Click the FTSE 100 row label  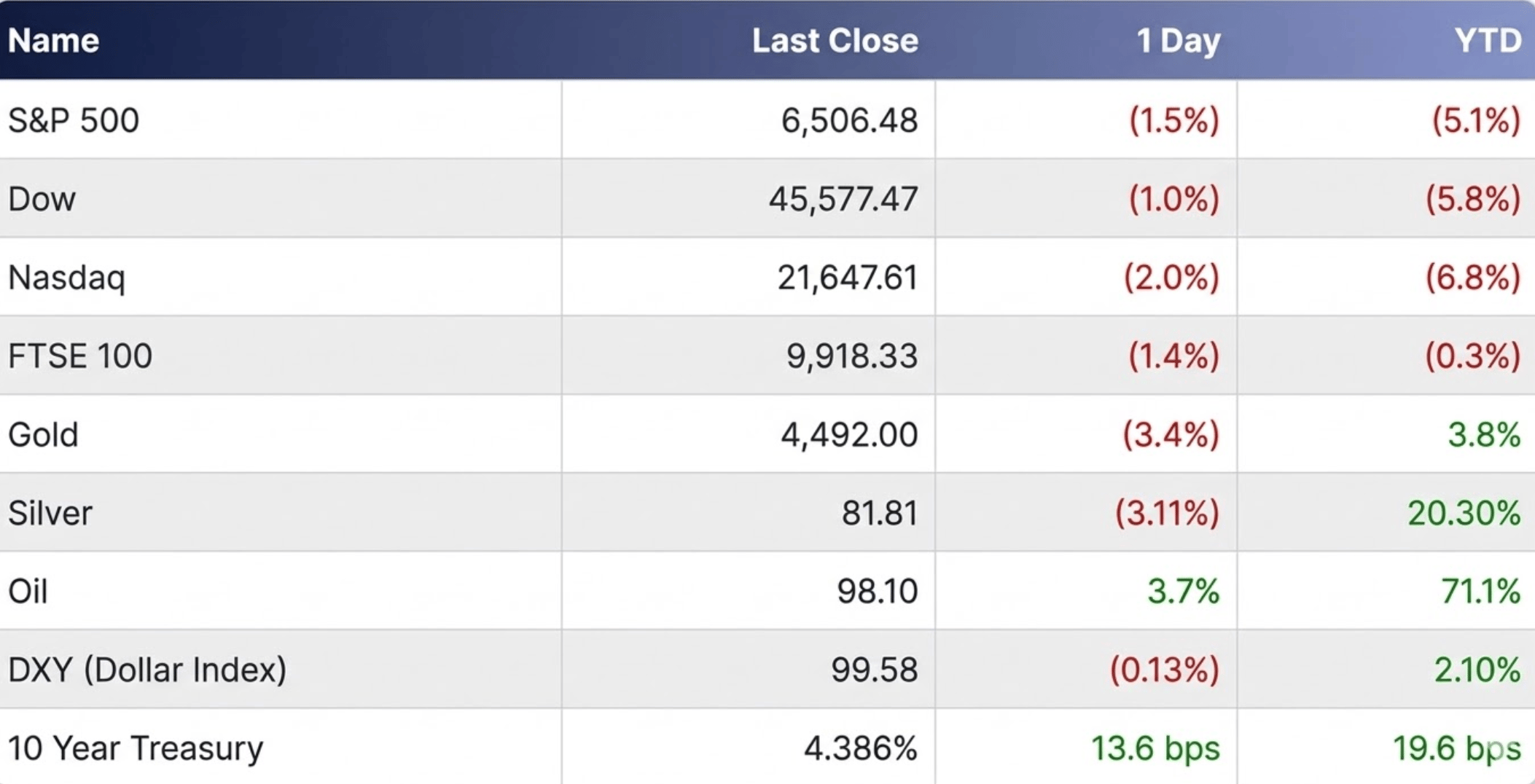[80, 356]
